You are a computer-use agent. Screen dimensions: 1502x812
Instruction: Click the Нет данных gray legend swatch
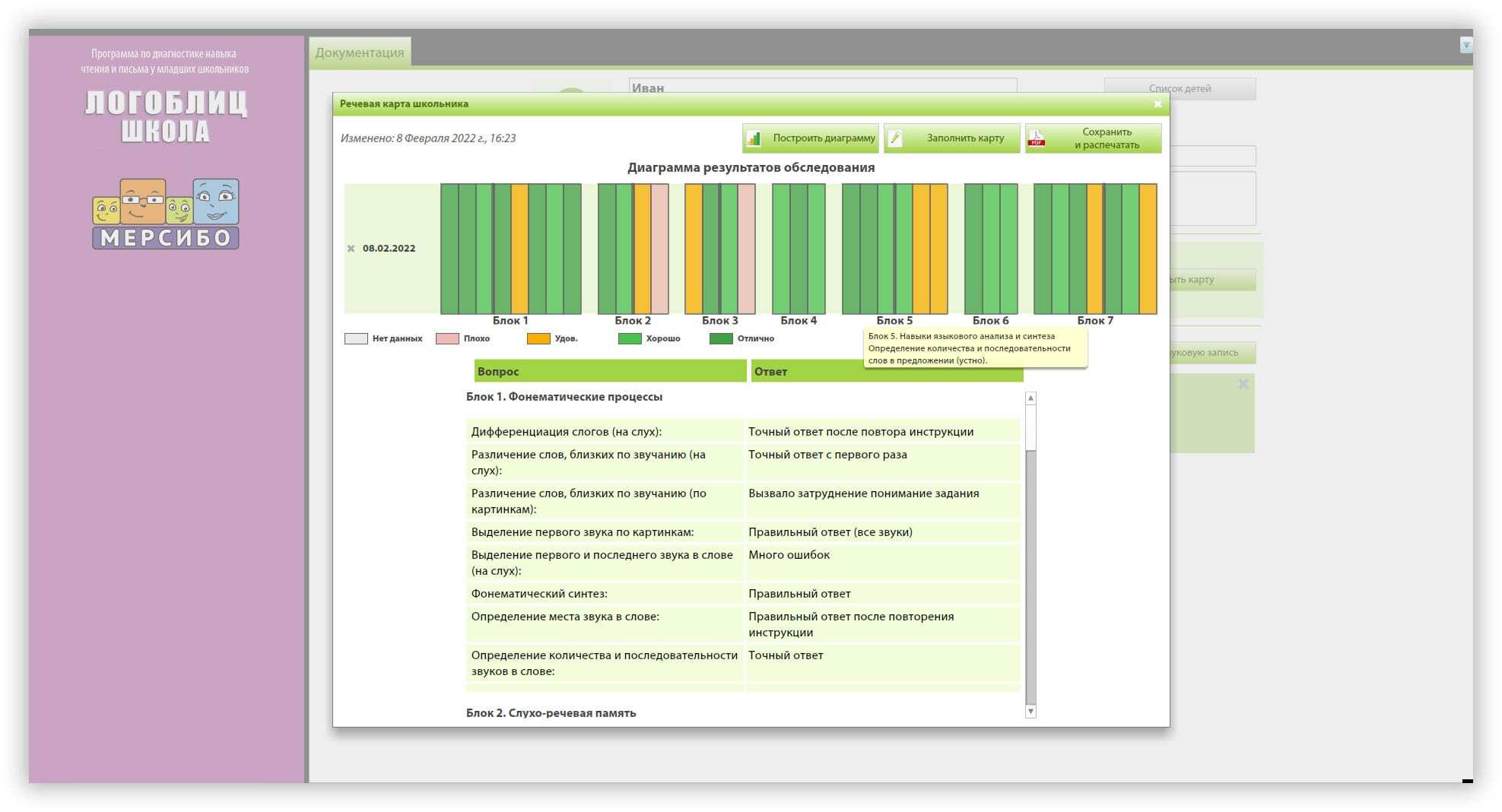click(x=356, y=339)
